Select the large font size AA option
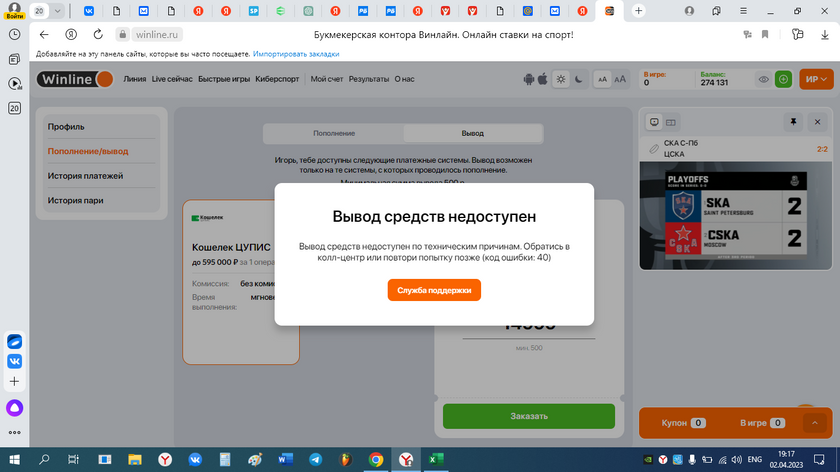The height and width of the screenshot is (472, 840). point(620,79)
